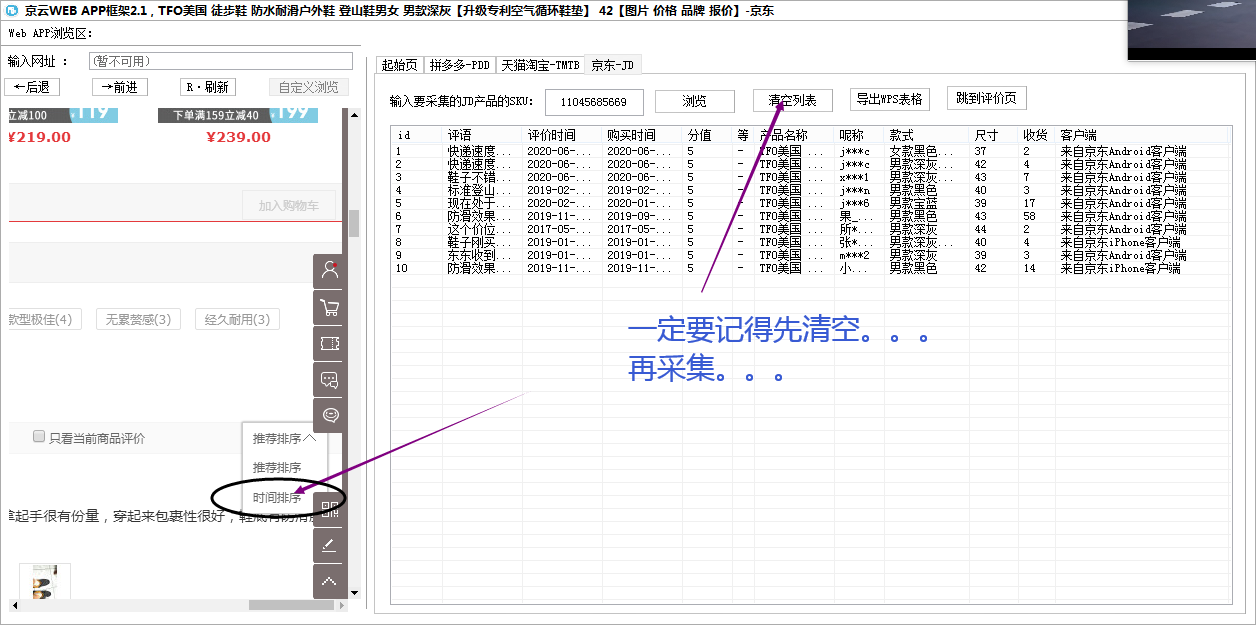Image resolution: width=1256 pixels, height=625 pixels.
Task: Focus the 输入网址 URL input field
Action: pos(219,61)
